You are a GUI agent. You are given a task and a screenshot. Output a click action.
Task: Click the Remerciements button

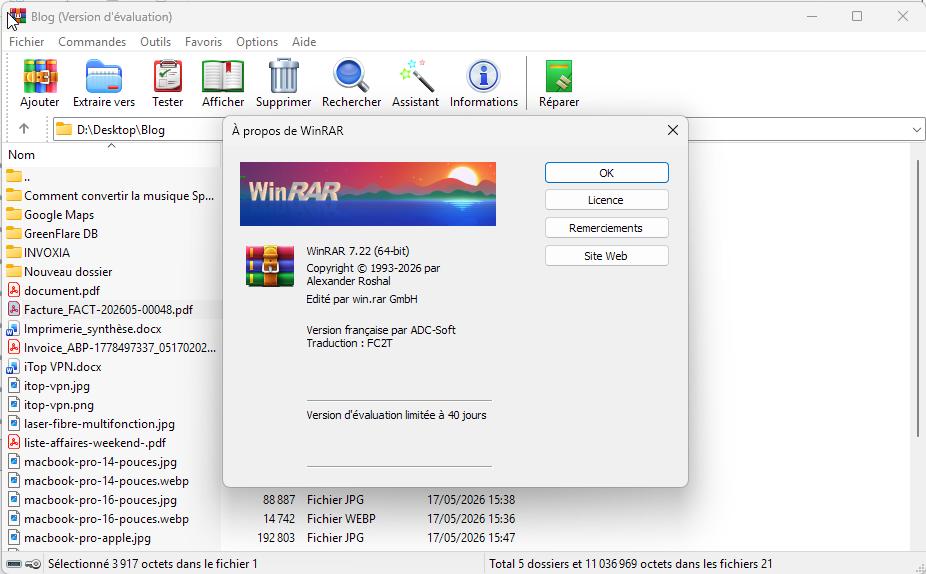[607, 228]
